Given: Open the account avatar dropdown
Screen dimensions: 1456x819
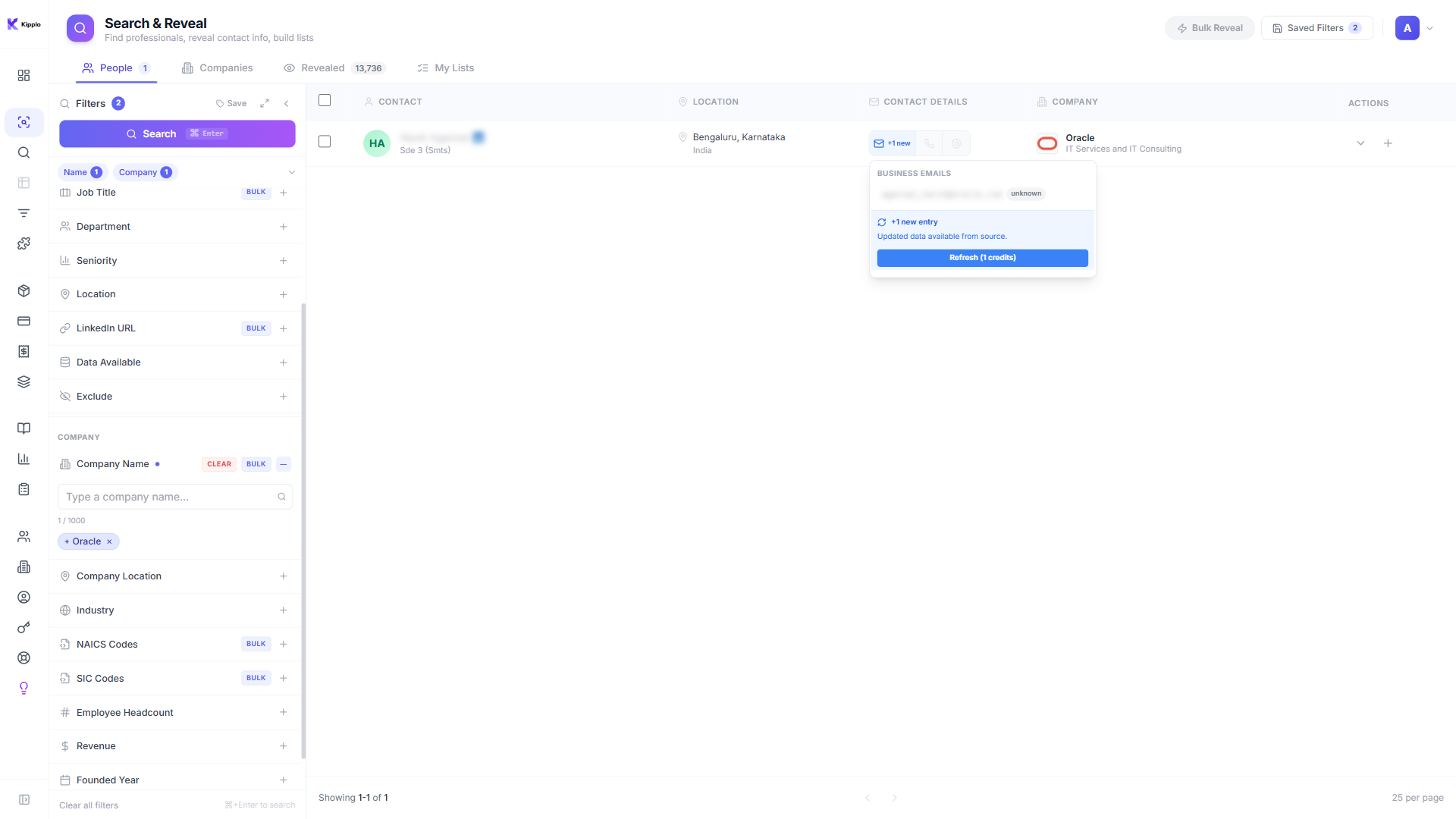Looking at the screenshot, I should (x=1414, y=28).
